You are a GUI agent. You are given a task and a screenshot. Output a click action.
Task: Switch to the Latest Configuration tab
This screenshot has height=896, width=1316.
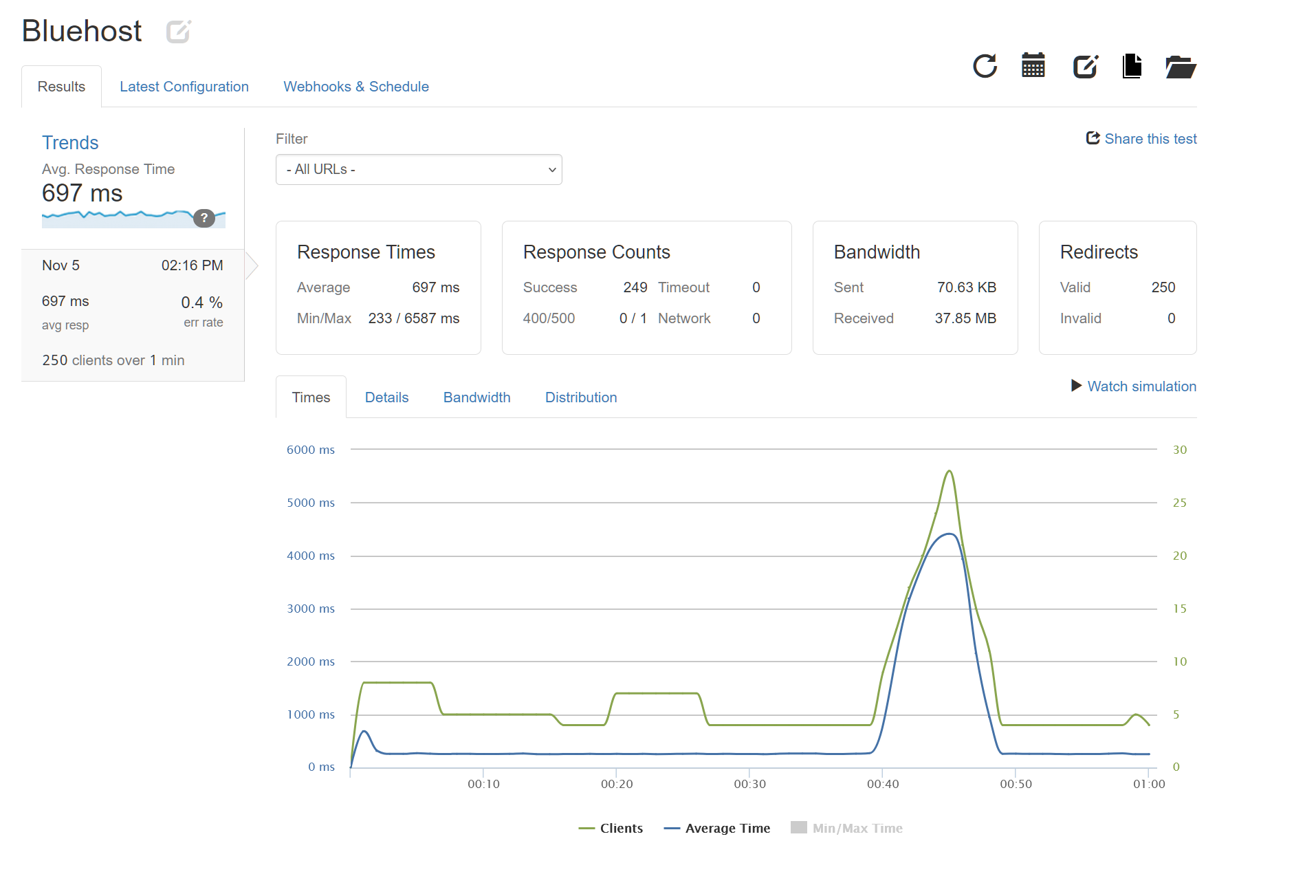pyautogui.click(x=184, y=86)
